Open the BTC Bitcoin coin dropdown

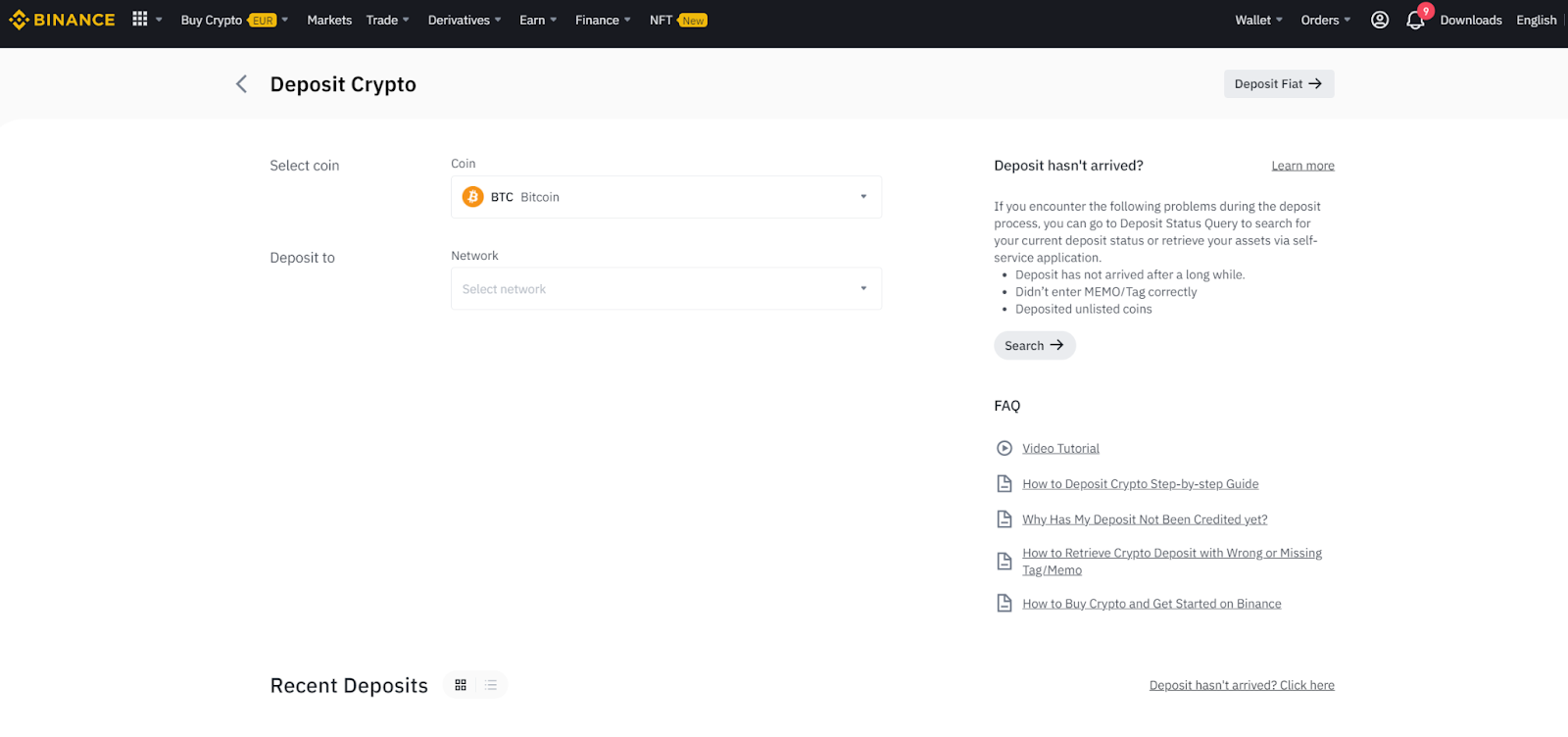(666, 197)
